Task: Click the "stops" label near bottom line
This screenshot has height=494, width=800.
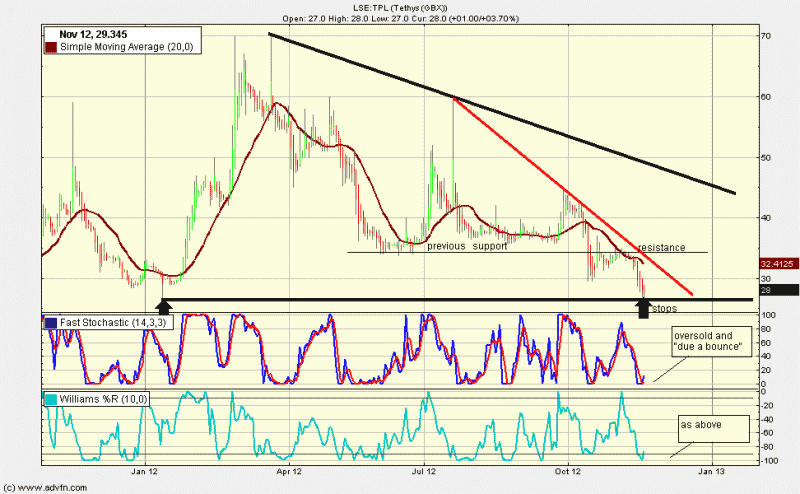Action: click(x=665, y=309)
